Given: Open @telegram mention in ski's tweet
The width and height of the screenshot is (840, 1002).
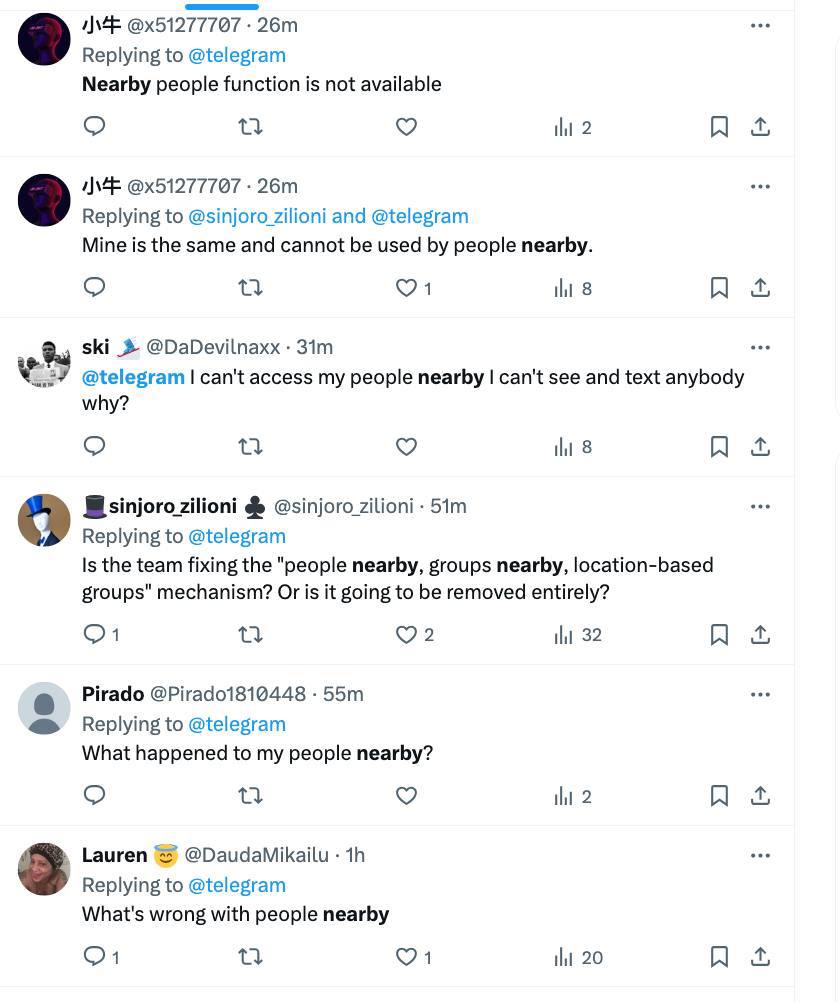Looking at the screenshot, I should coord(133,377).
